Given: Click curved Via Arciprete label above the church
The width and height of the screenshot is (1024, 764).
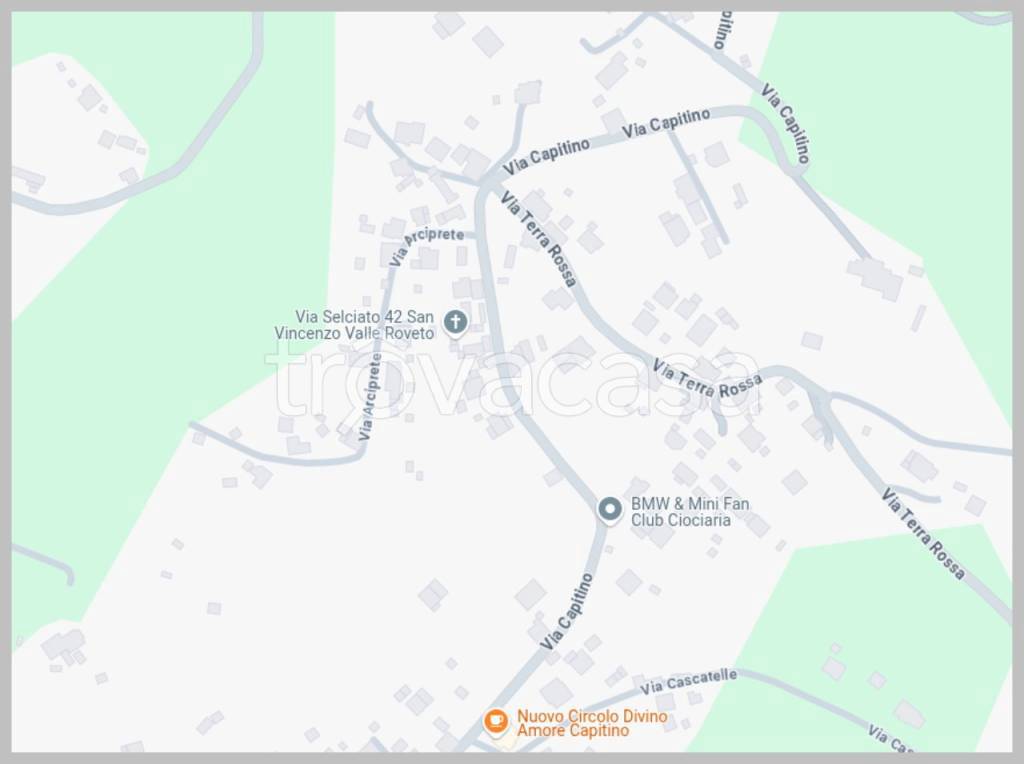Looking at the screenshot, I should 424,244.
